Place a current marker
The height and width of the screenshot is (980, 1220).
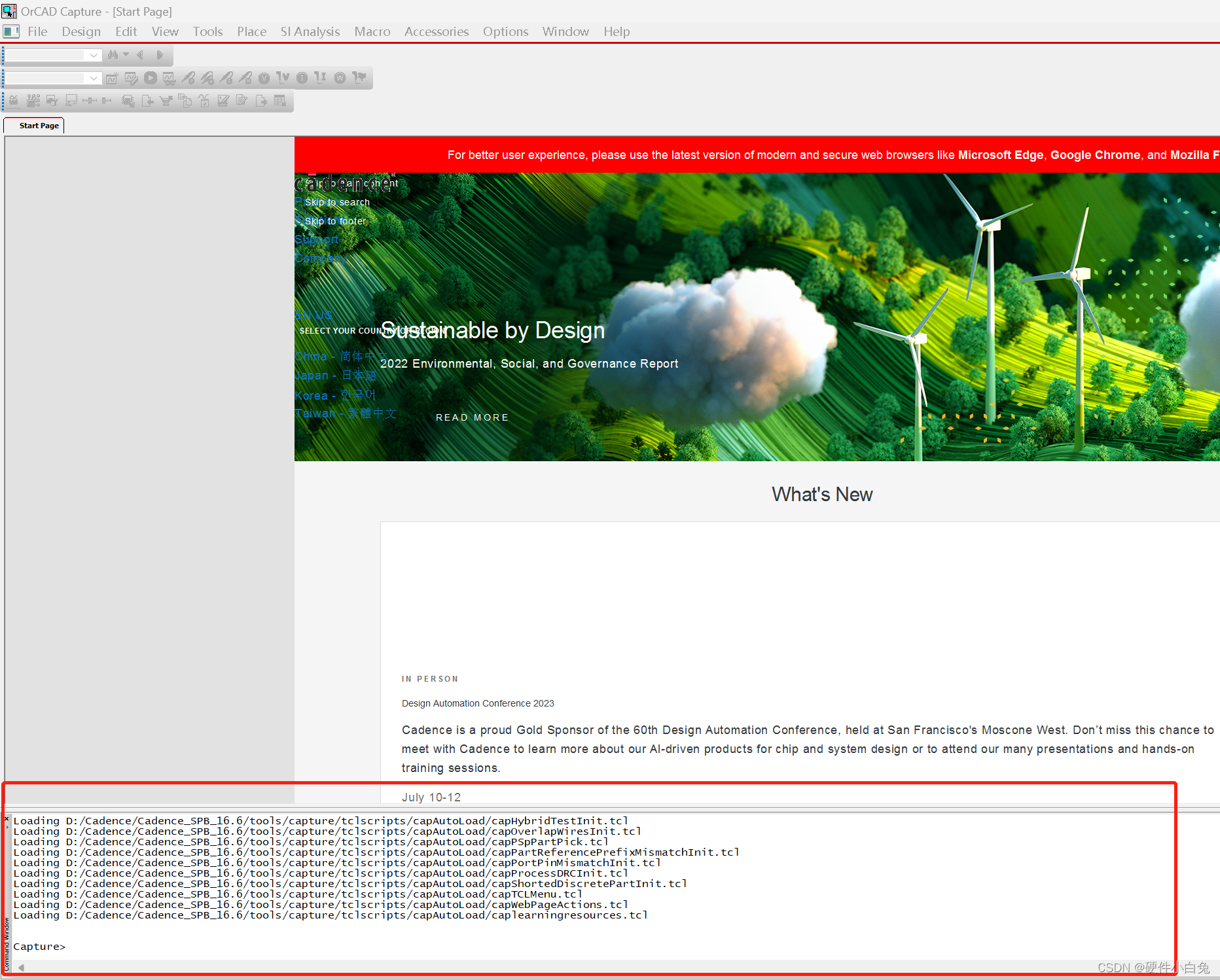[x=227, y=78]
